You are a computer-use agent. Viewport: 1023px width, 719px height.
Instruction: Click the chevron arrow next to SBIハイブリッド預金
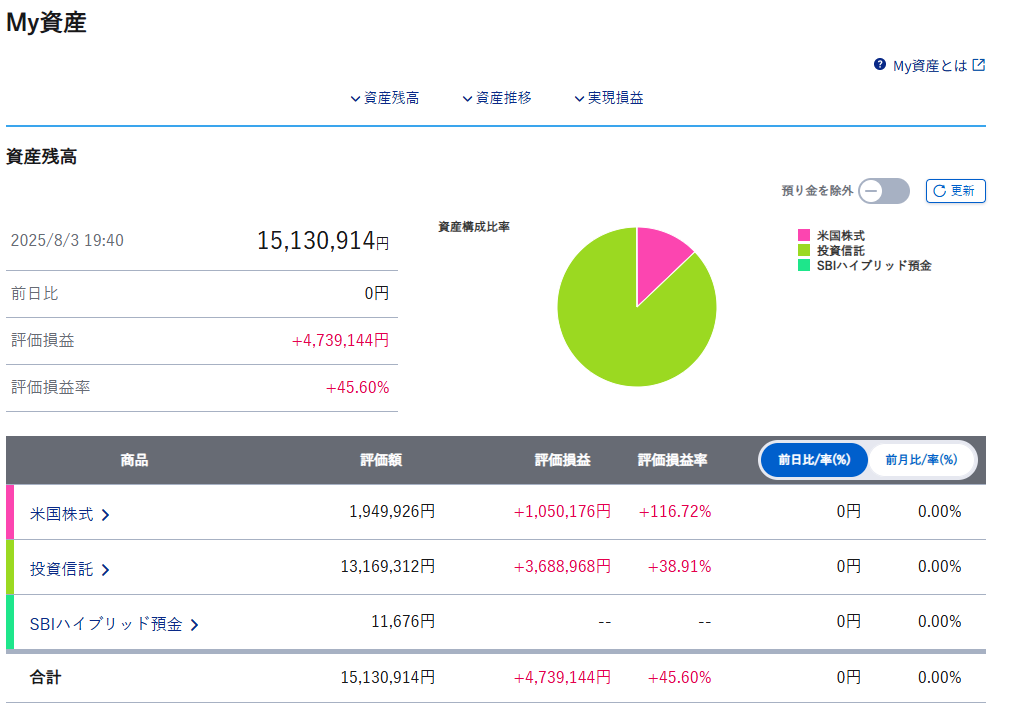click(195, 625)
